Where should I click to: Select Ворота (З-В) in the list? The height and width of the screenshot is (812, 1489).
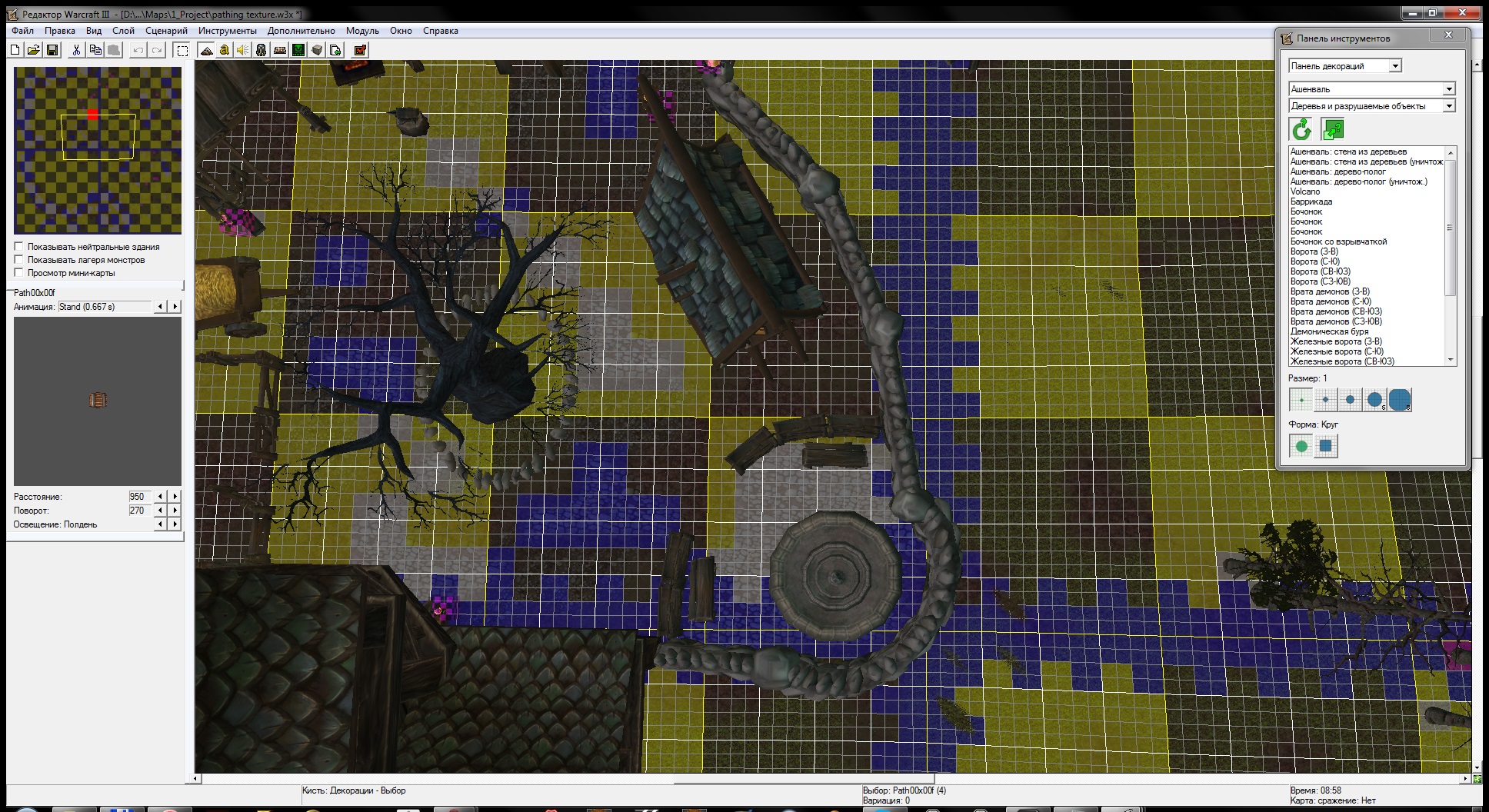(x=1314, y=251)
